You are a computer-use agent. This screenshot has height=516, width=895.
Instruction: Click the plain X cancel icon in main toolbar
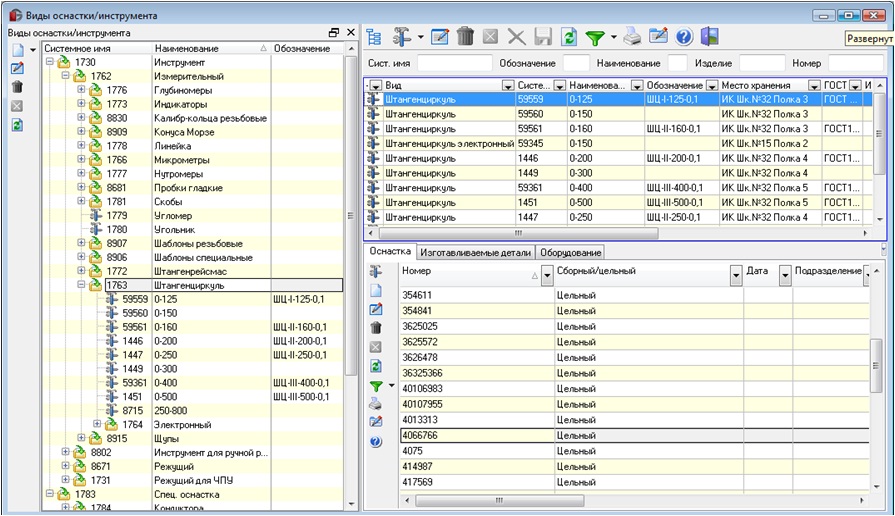(517, 38)
